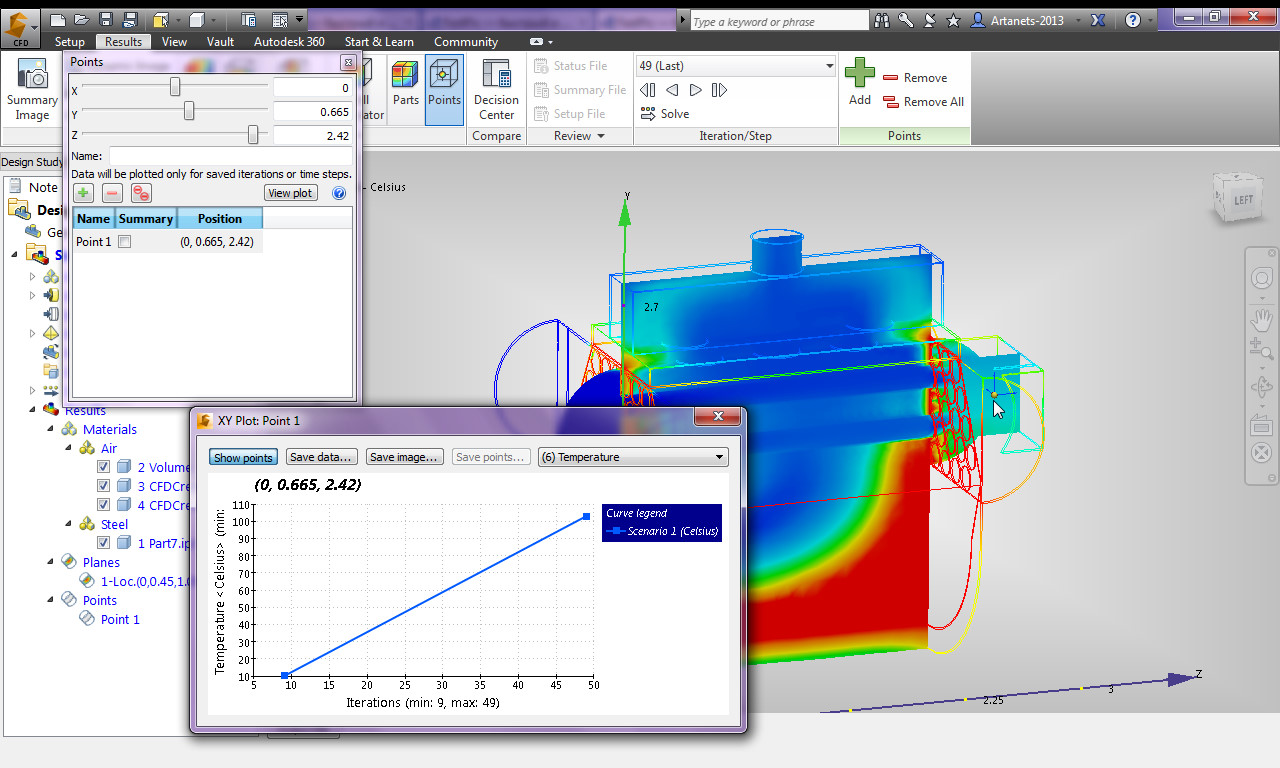Step to previous iteration
Screen dimensions: 1280x768
click(x=672, y=90)
